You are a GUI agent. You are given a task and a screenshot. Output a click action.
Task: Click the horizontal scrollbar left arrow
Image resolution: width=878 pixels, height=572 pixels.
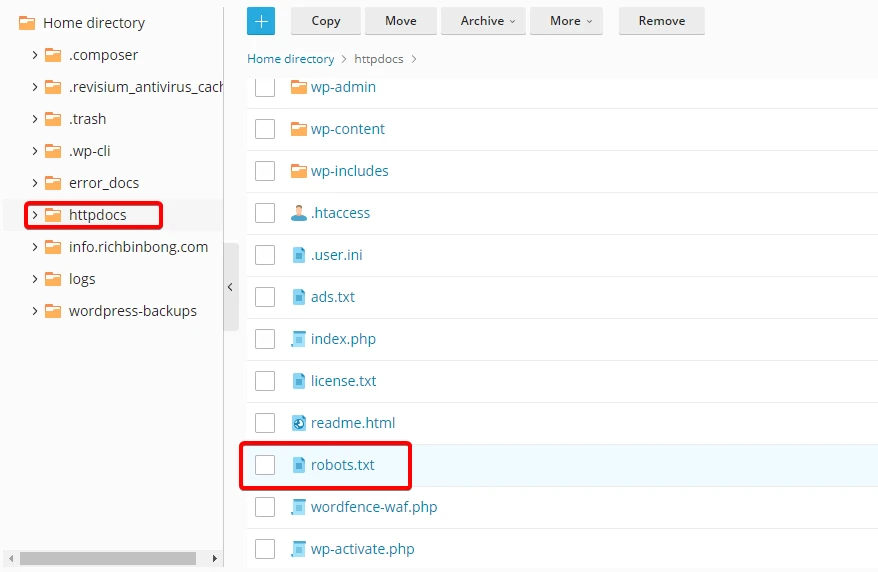coord(11,558)
